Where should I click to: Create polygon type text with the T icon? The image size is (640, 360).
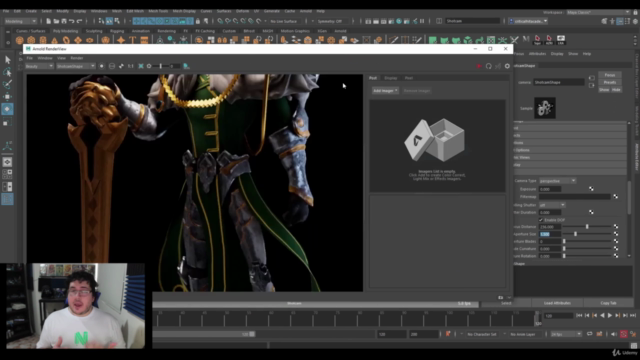coord(132,40)
